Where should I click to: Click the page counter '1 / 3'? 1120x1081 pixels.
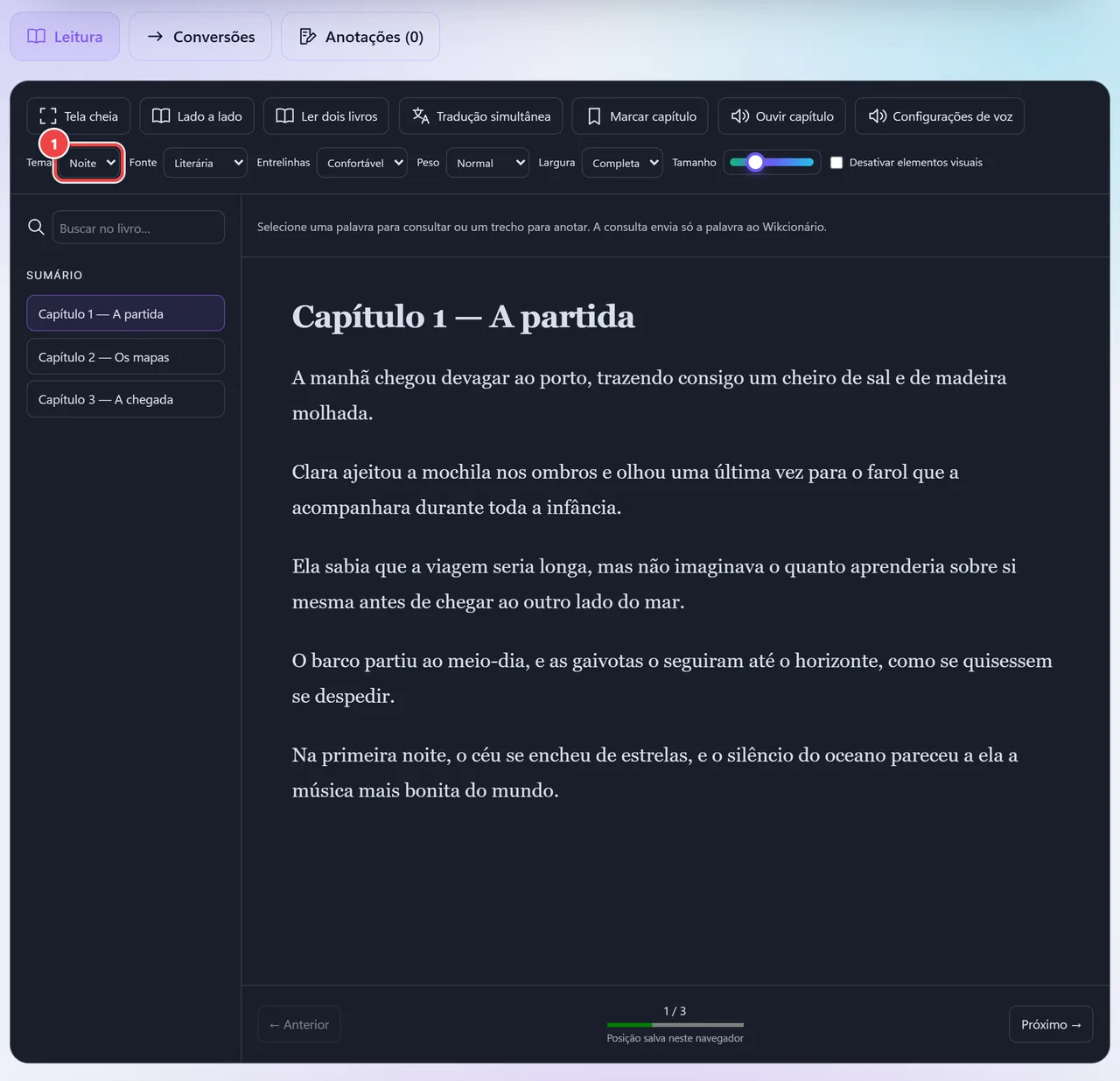click(675, 1011)
